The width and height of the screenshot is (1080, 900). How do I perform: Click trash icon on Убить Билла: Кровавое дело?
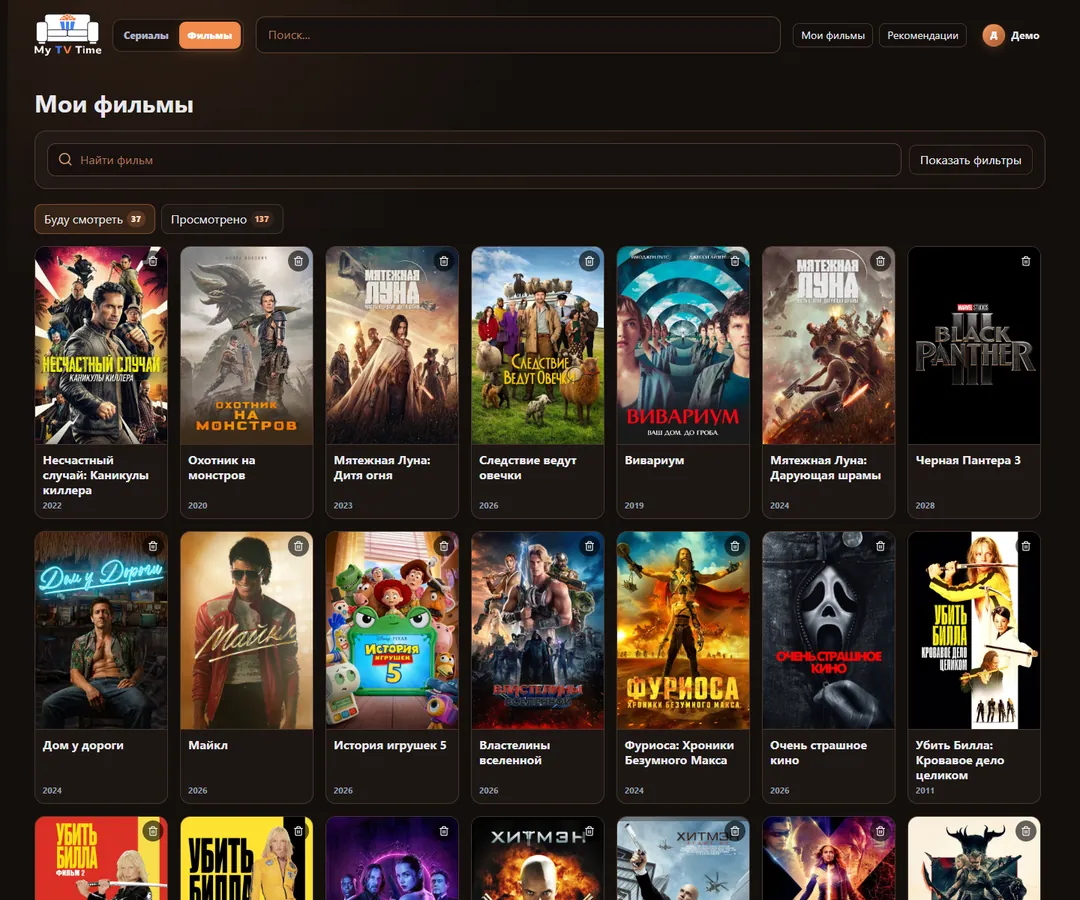pyautogui.click(x=1026, y=546)
